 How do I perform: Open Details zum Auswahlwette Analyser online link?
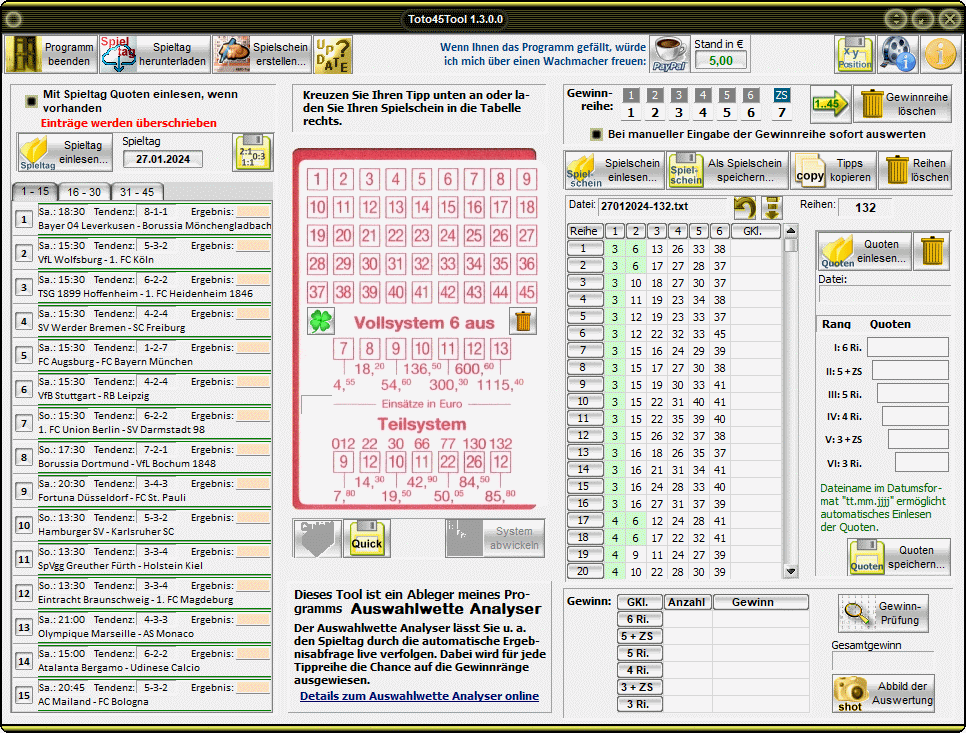point(420,695)
